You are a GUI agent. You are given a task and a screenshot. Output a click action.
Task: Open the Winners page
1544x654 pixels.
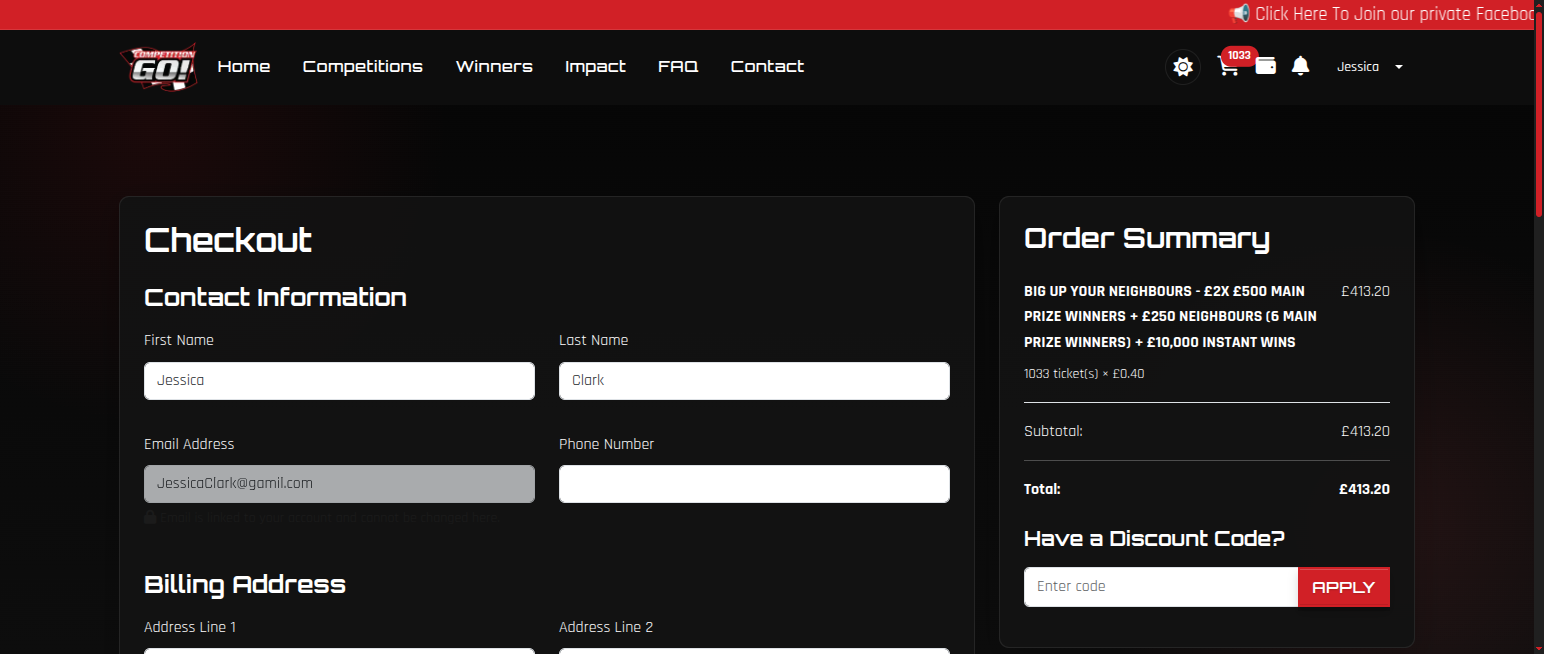click(494, 67)
